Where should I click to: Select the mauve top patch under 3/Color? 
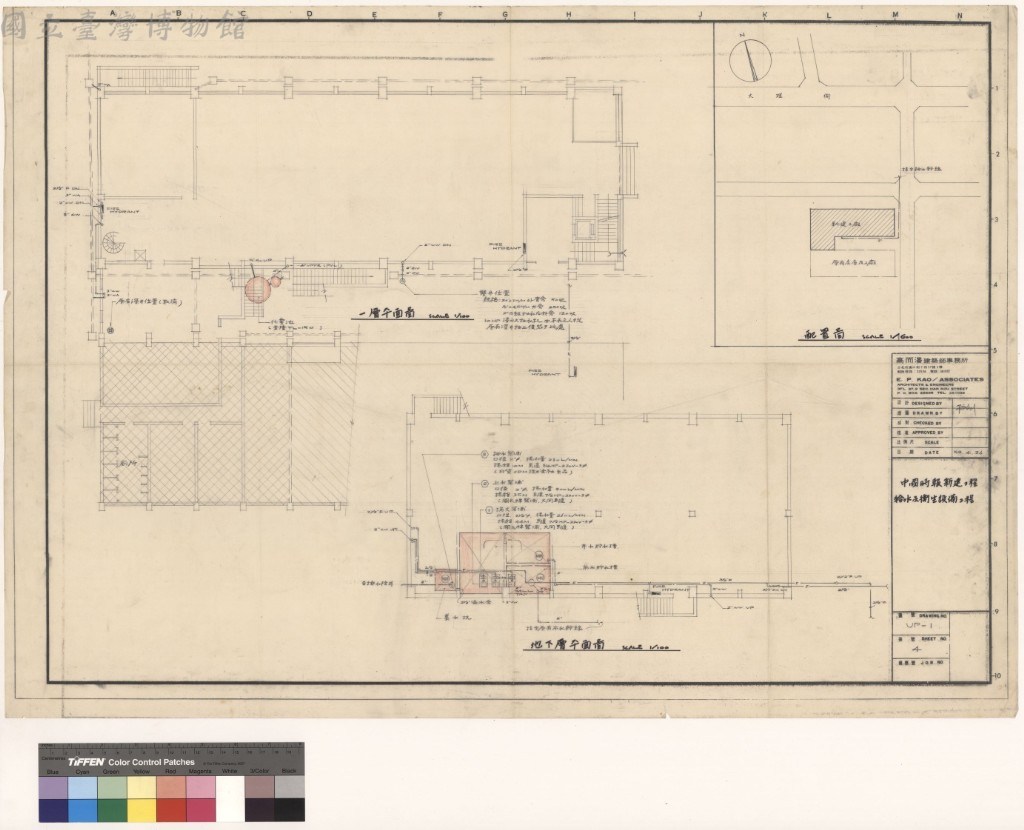[x=260, y=787]
